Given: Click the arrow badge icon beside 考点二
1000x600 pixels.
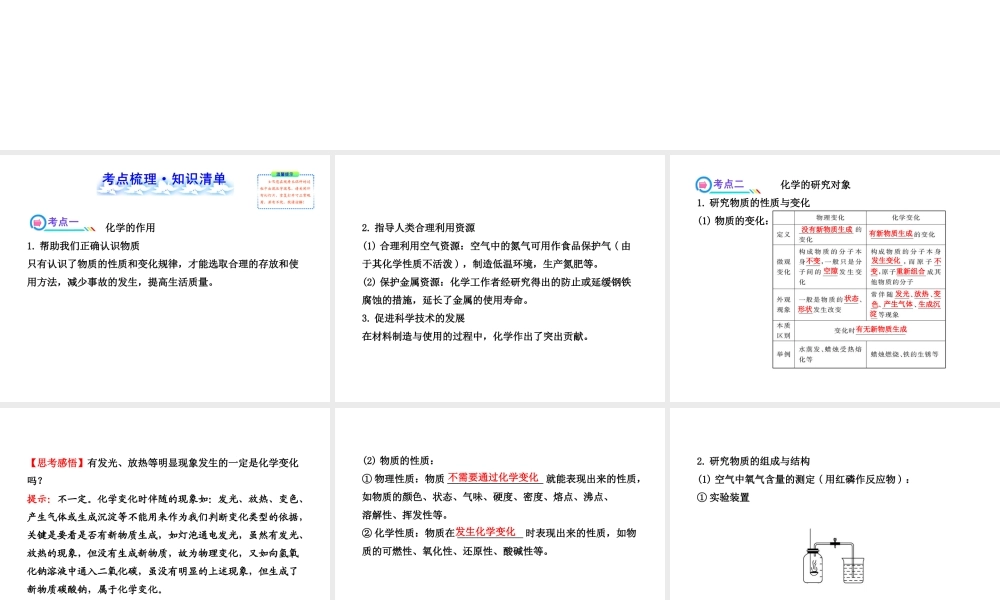Looking at the screenshot, I should click(703, 185).
